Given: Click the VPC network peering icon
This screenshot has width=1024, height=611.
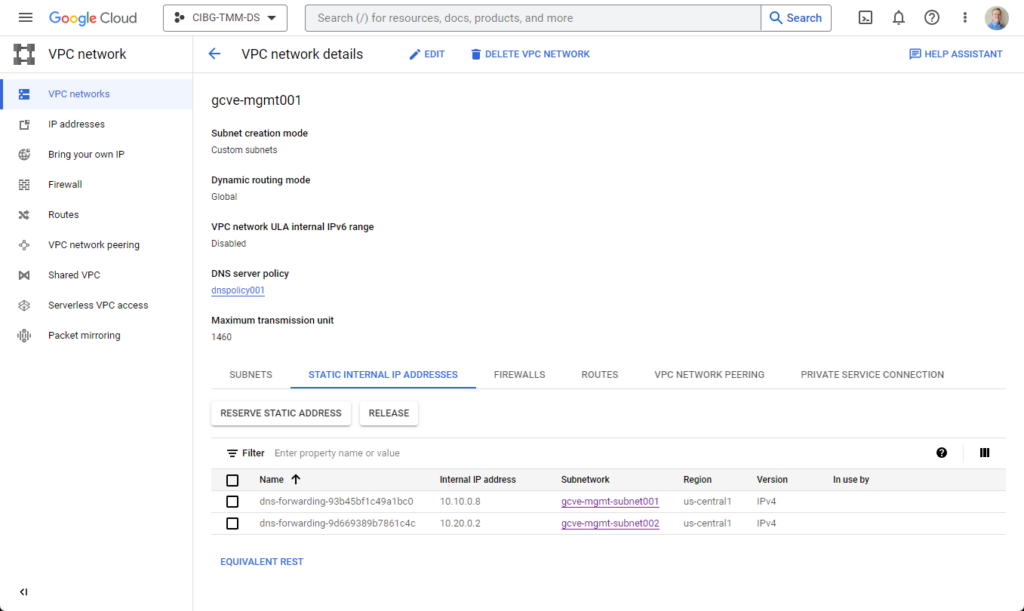Looking at the screenshot, I should (x=24, y=245).
